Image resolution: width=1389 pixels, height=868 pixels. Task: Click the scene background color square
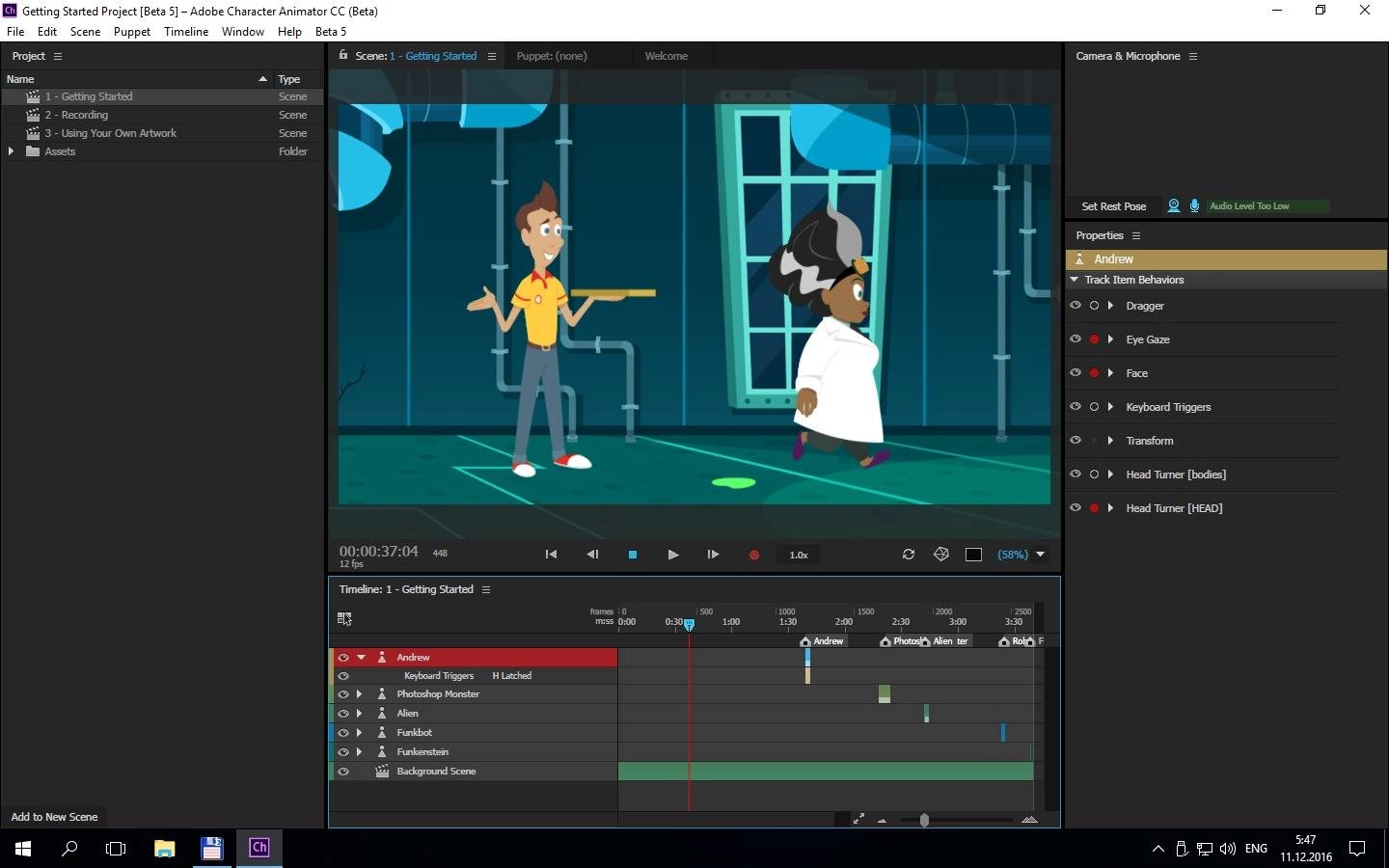tap(974, 555)
